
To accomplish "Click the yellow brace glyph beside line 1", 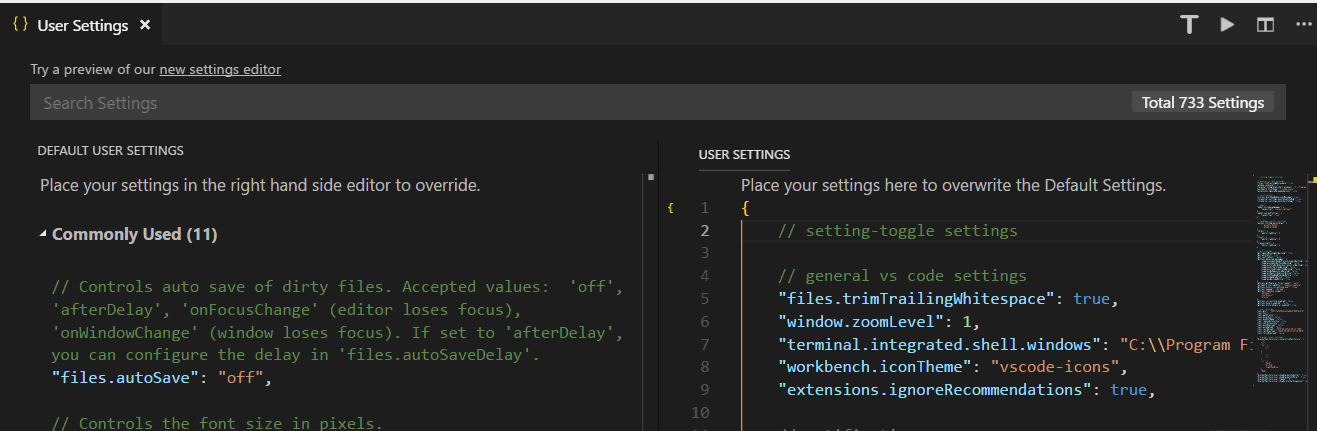I will [671, 208].
